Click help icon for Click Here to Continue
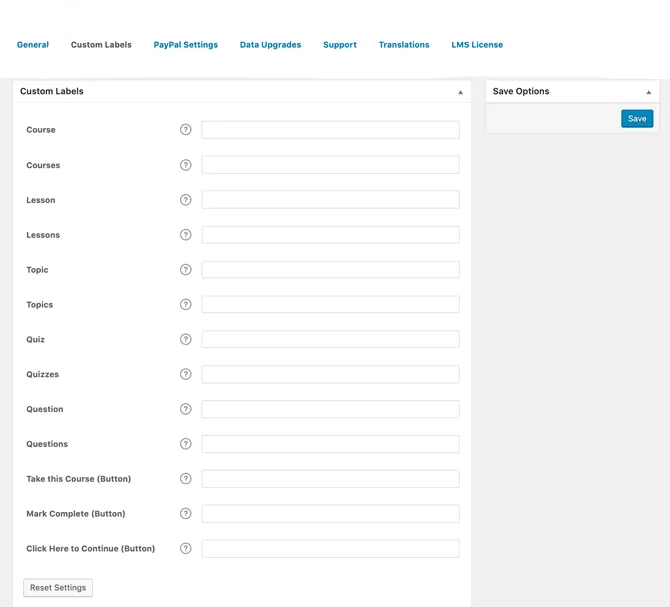 [x=185, y=549]
